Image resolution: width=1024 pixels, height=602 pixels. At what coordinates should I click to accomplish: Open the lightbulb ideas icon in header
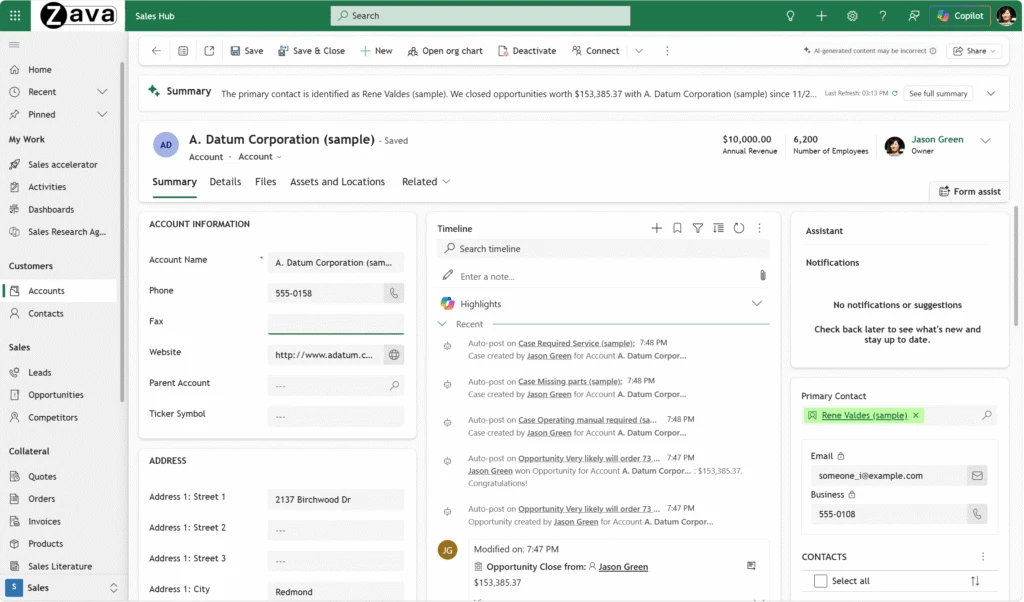point(790,16)
